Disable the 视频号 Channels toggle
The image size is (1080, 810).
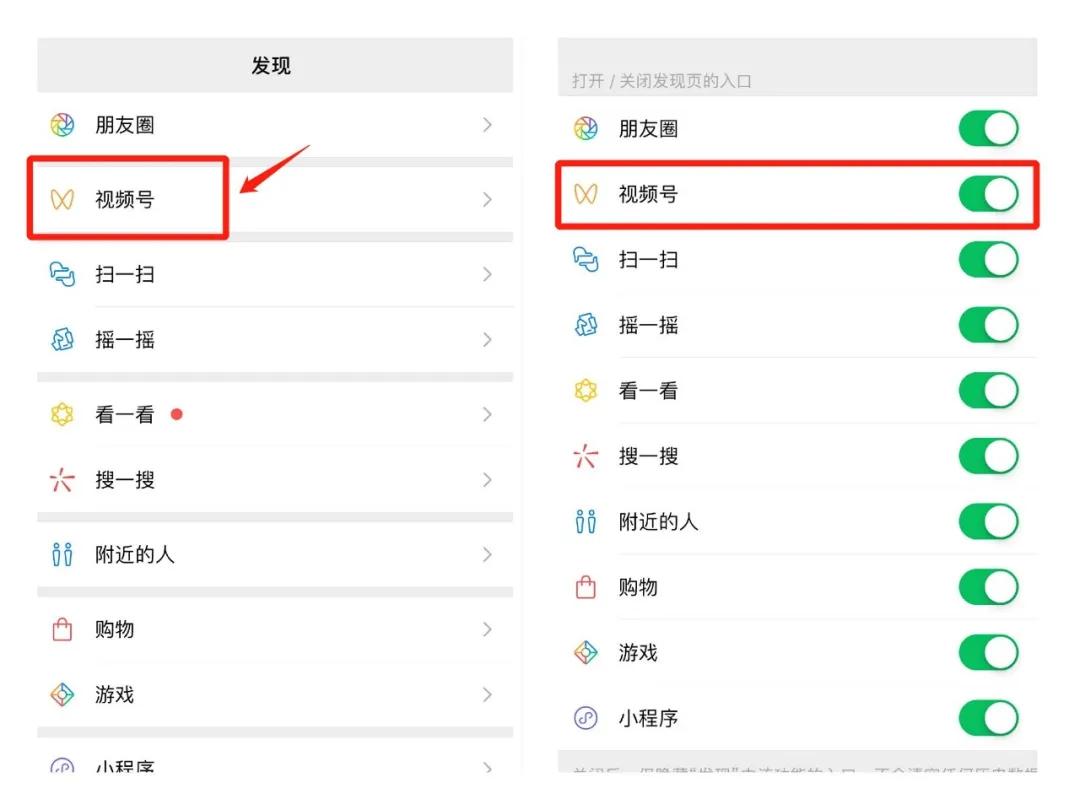tap(988, 194)
